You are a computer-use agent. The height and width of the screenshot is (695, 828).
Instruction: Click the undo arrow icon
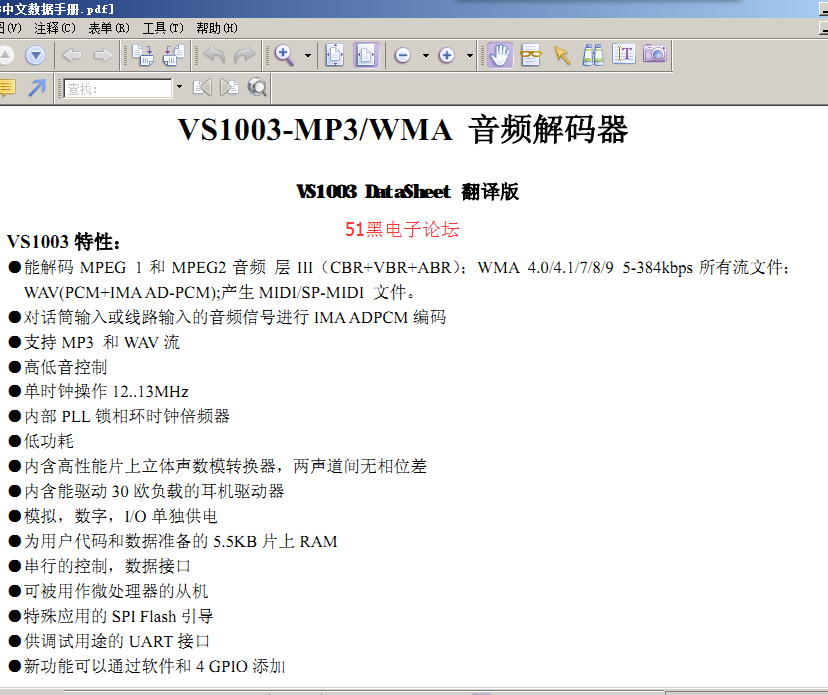[x=214, y=55]
